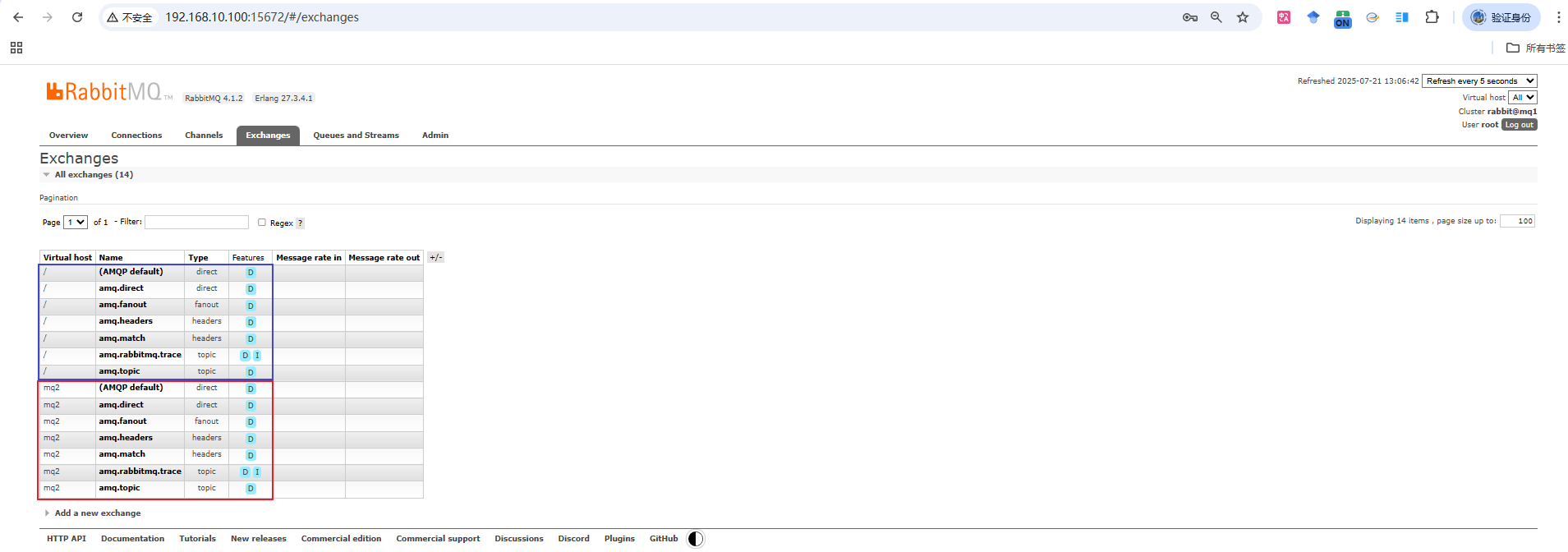Click the zoom magnifier icon in address bar
1568x552 pixels.
click(x=1216, y=17)
